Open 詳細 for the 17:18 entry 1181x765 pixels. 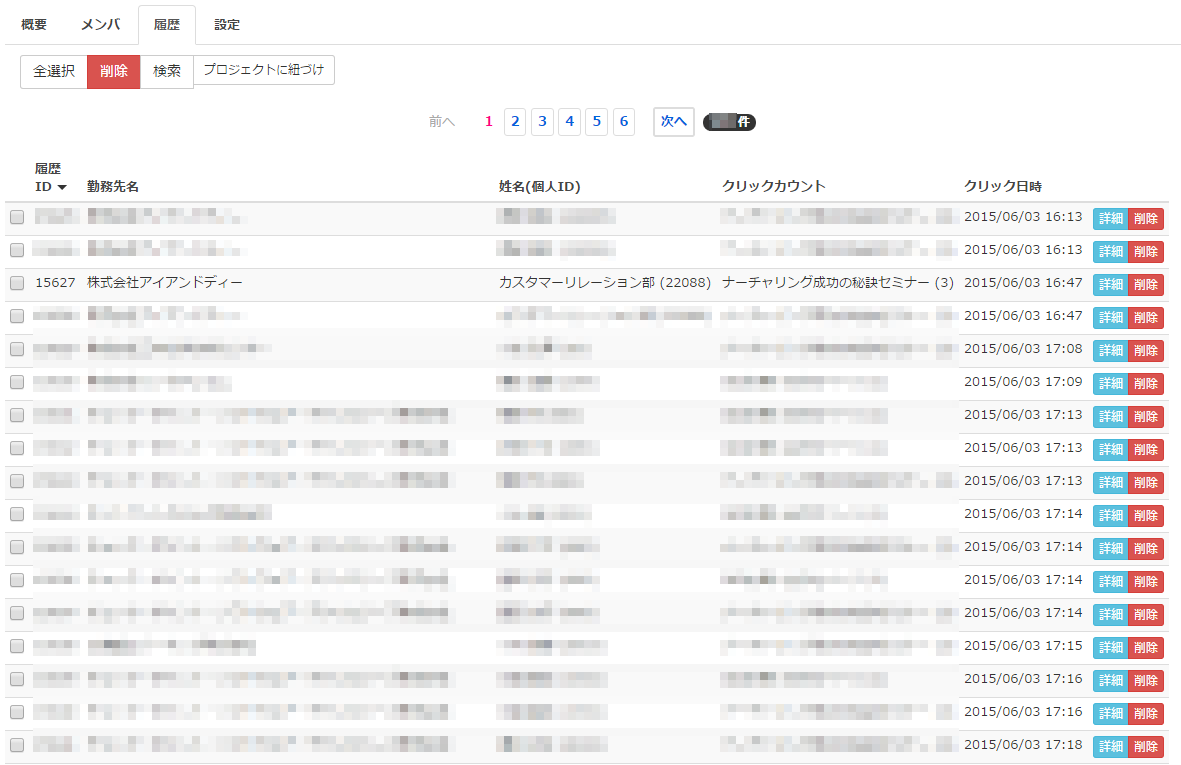click(x=1110, y=747)
